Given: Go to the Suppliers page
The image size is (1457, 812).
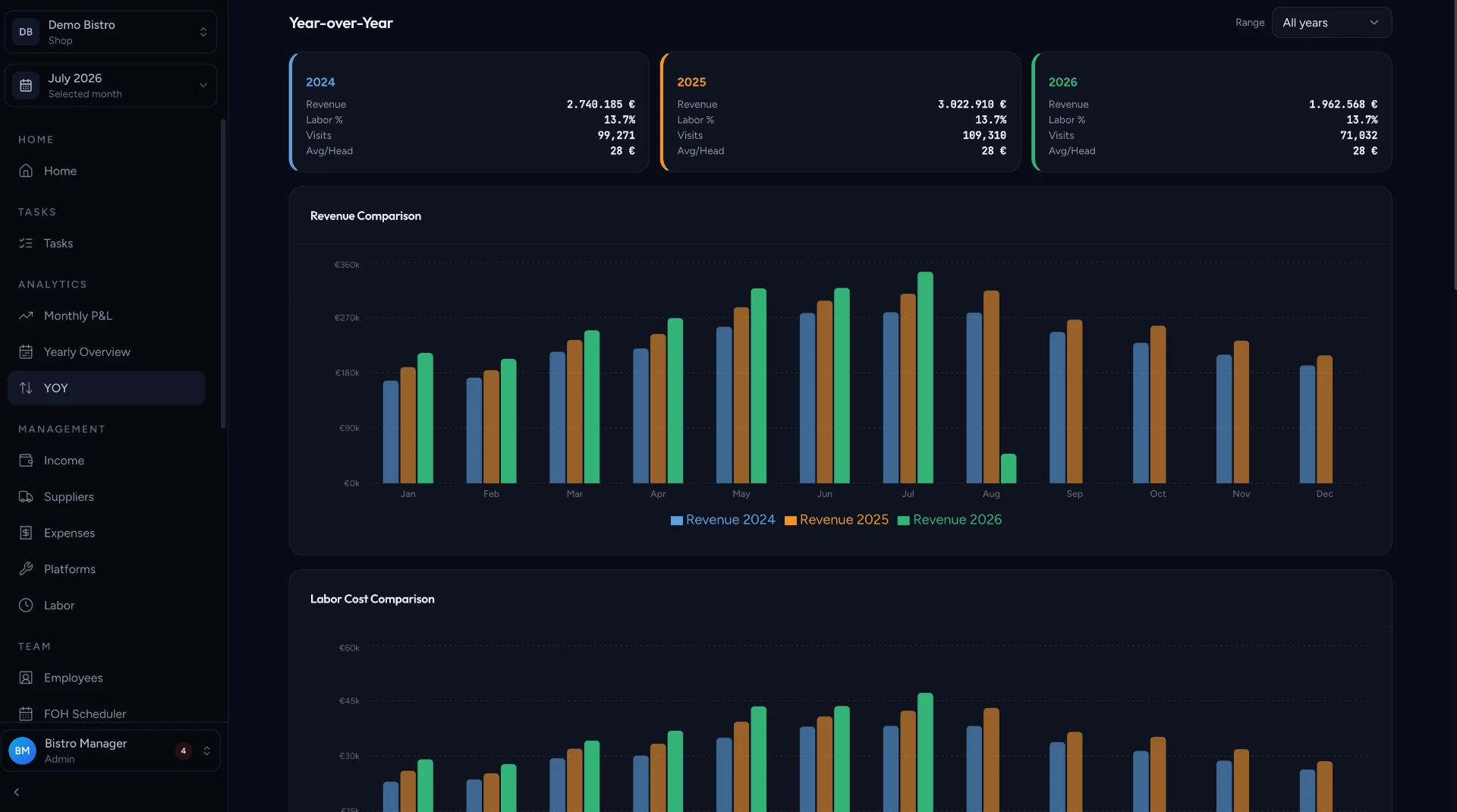Looking at the screenshot, I should (106, 496).
